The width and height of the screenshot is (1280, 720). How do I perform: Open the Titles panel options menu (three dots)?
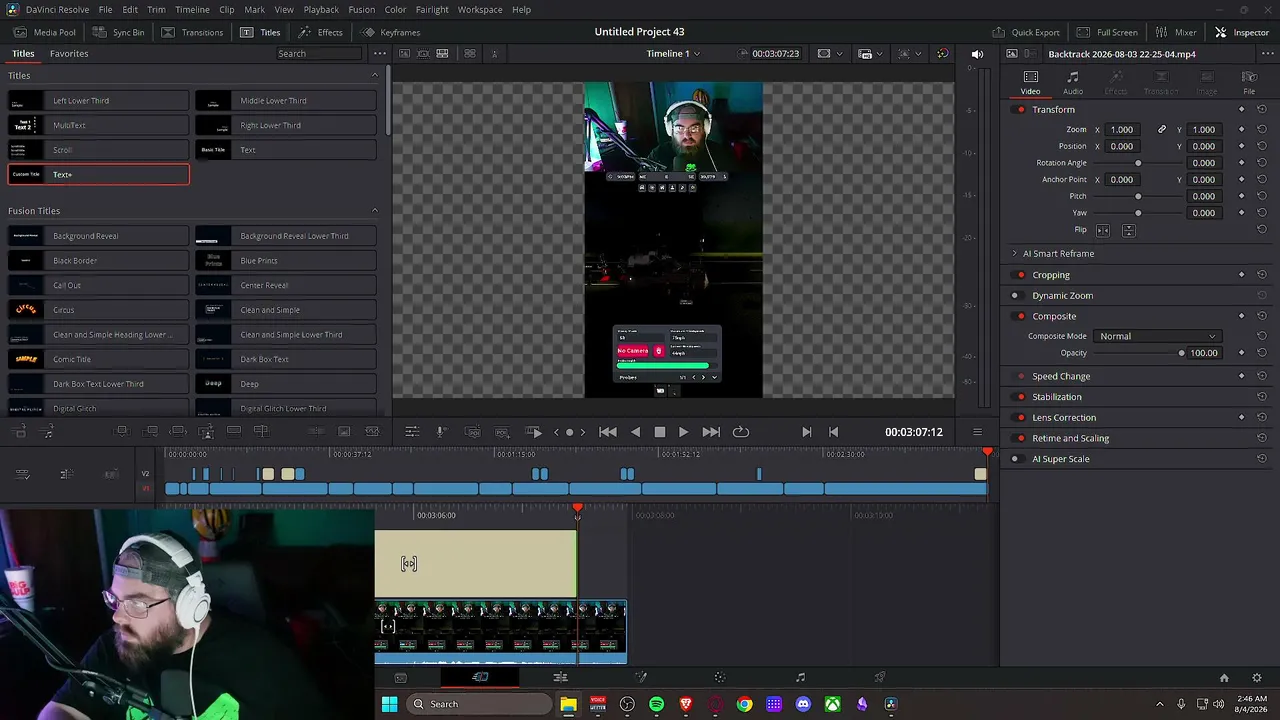pyautogui.click(x=379, y=53)
